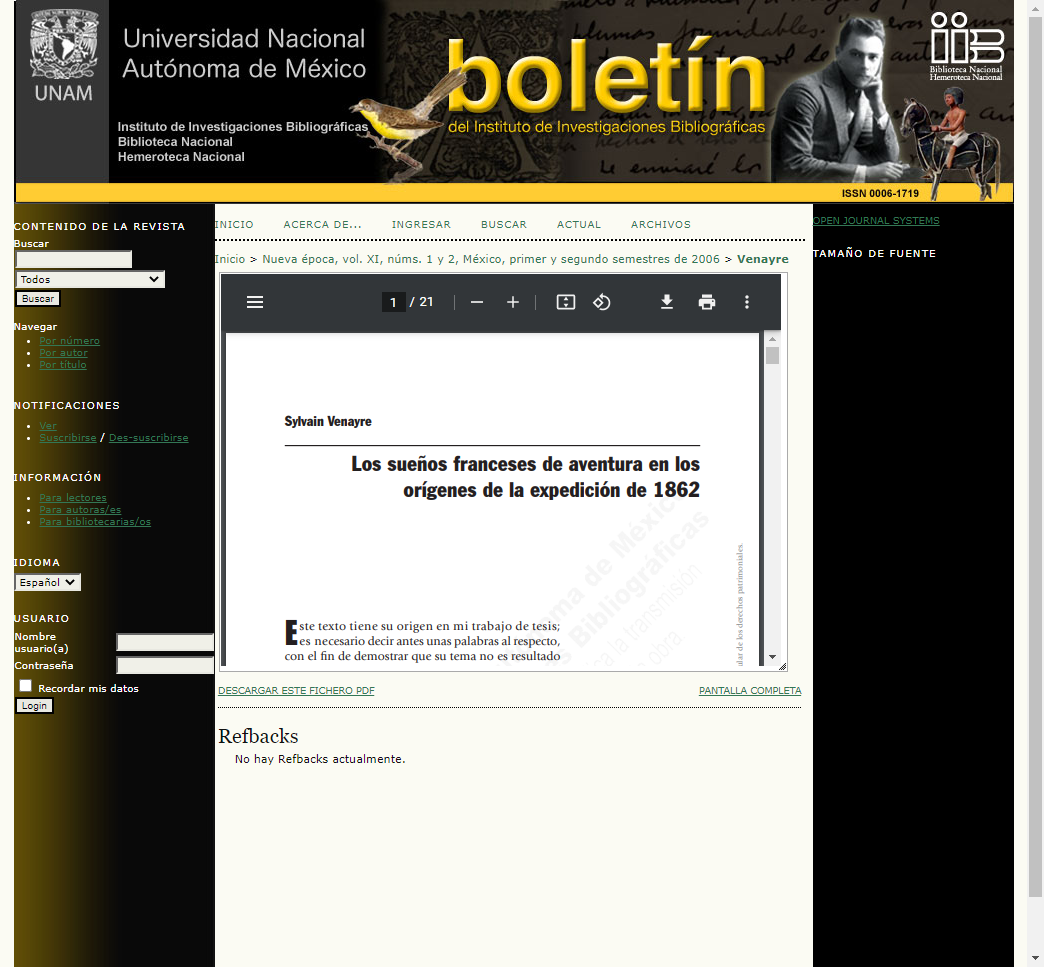Toggle Recordar mis datos checkbox
Screen dimensions: 1044x967
coord(25,686)
